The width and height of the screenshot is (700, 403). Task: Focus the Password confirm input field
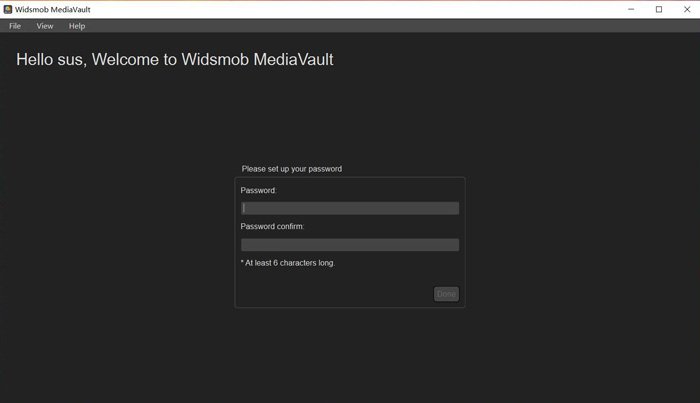[x=350, y=245]
